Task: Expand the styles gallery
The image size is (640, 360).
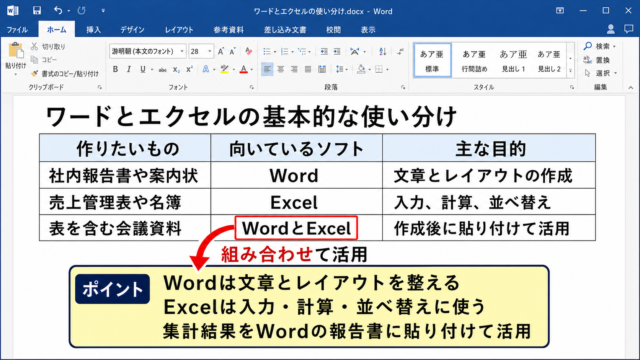Action: (570, 72)
